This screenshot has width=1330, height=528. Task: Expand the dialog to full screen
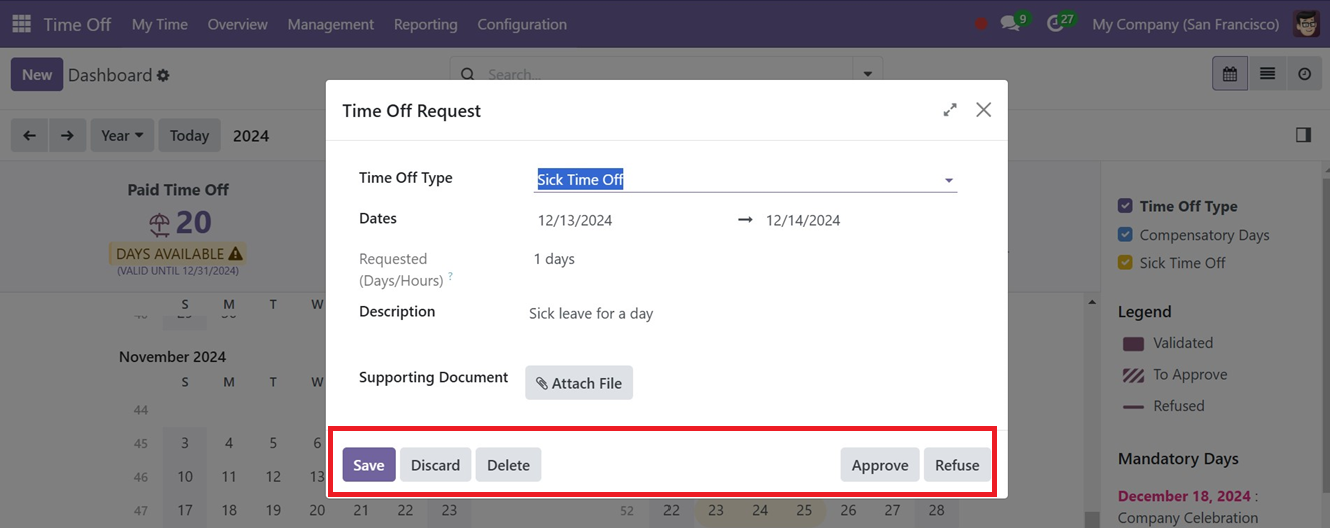click(950, 110)
